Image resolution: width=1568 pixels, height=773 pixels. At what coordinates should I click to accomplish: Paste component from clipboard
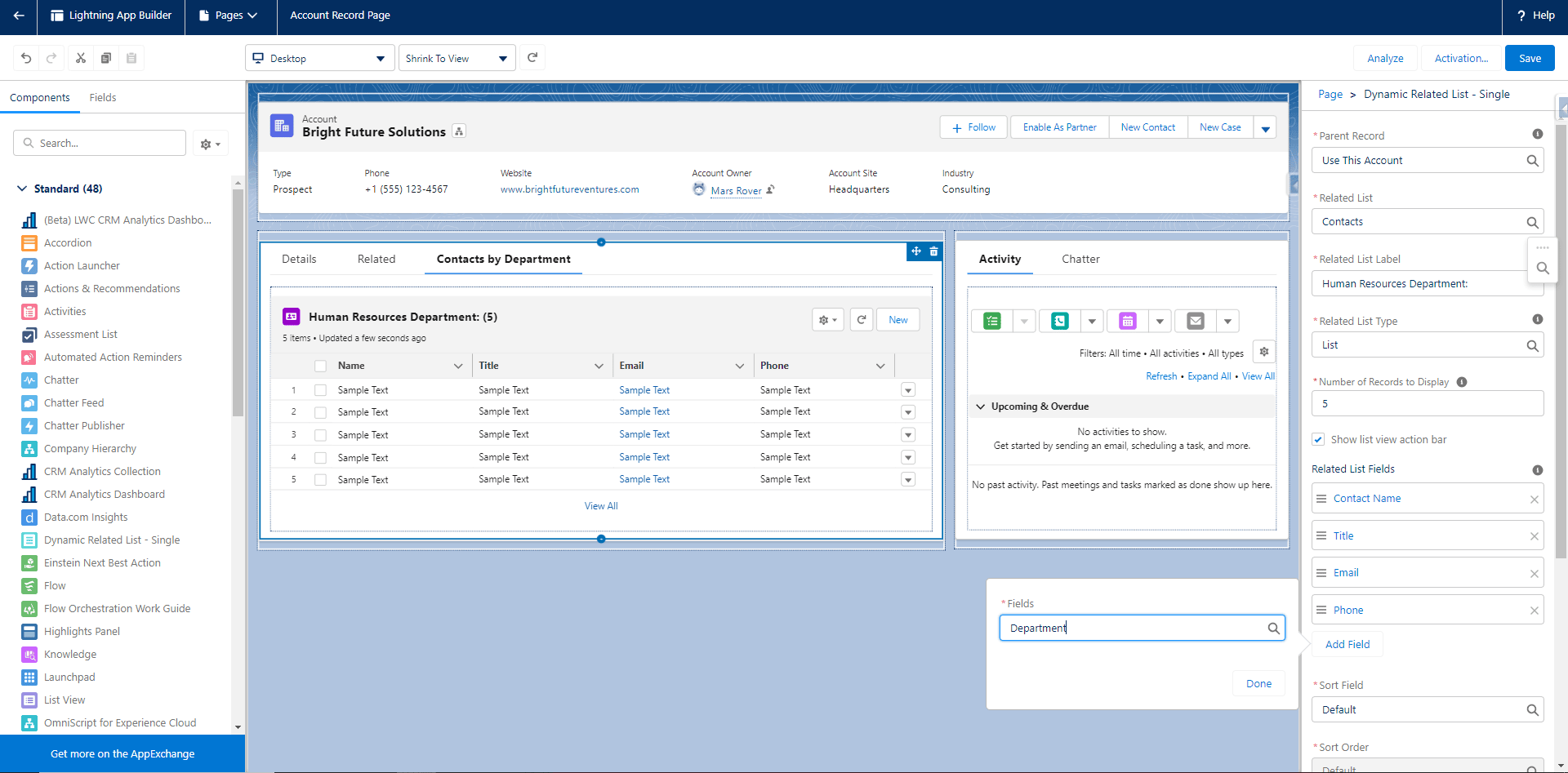click(x=131, y=58)
